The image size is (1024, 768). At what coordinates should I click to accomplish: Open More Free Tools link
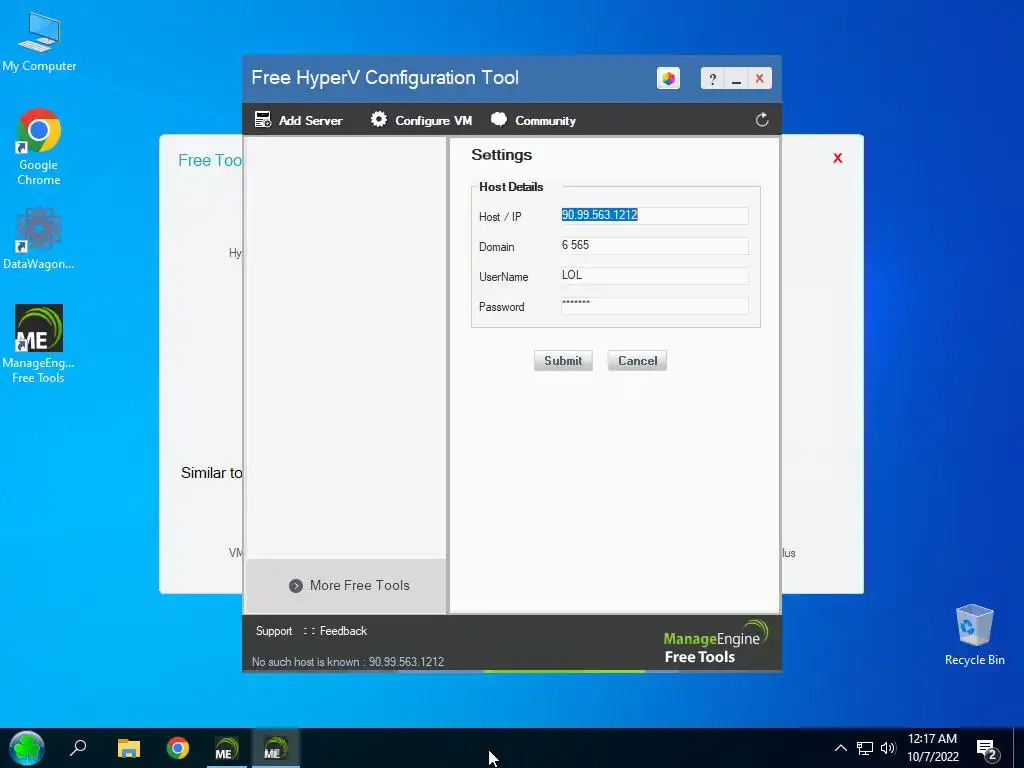tap(359, 585)
